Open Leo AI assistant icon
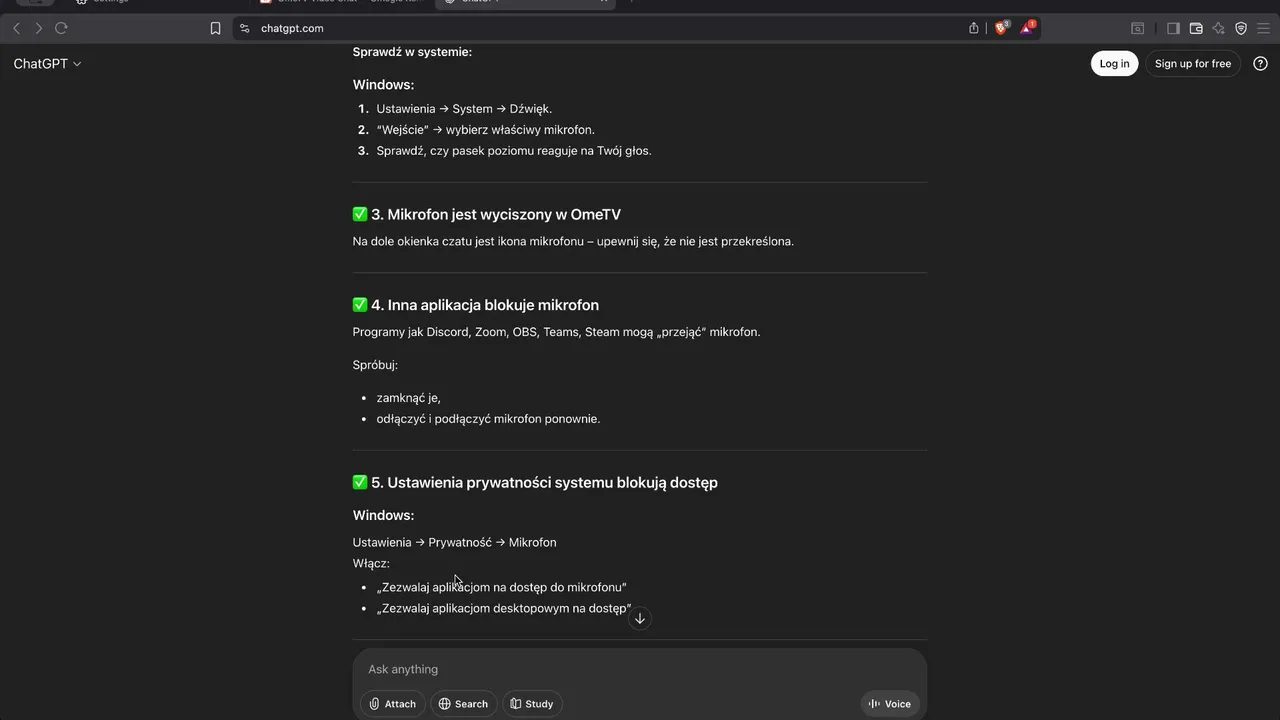1280x720 pixels. coord(1218,28)
